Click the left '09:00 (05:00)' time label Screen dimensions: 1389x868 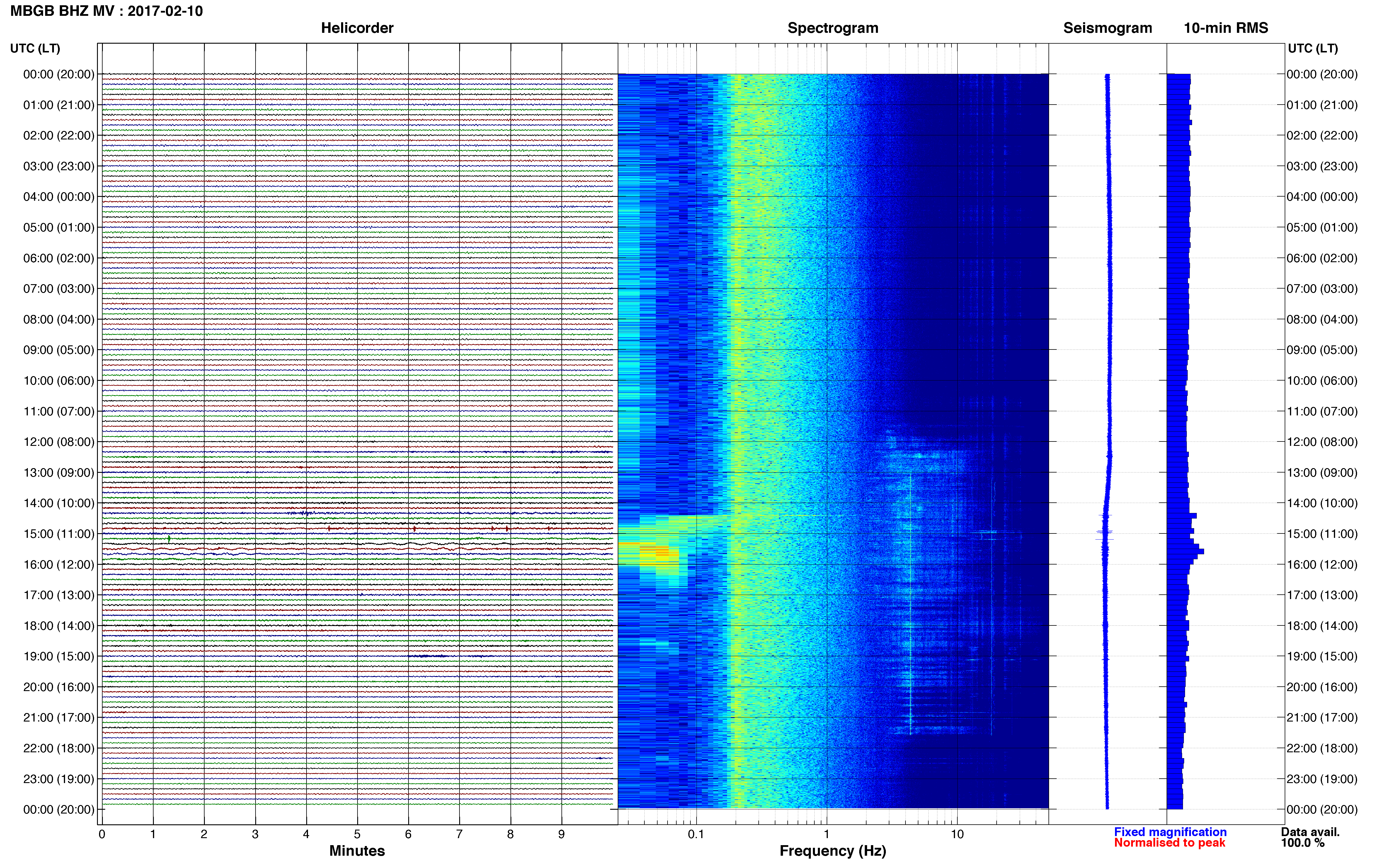[x=59, y=349]
